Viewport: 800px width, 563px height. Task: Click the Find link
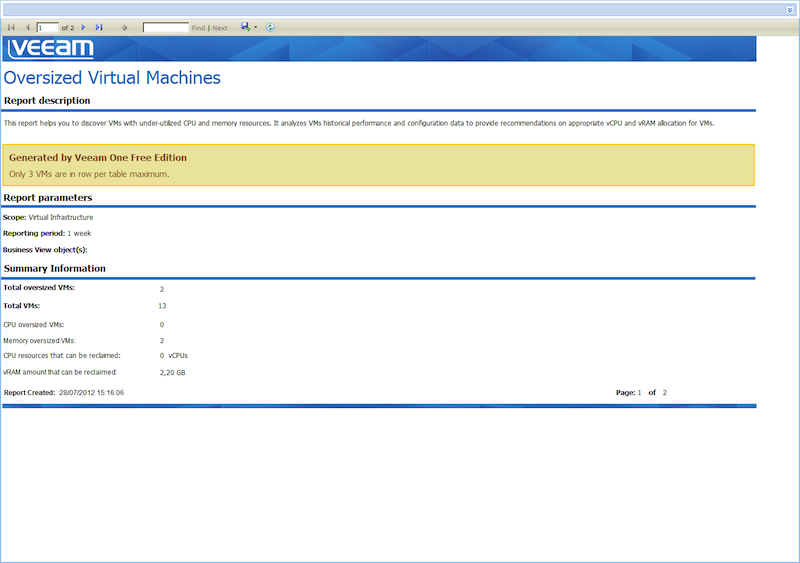coord(198,28)
